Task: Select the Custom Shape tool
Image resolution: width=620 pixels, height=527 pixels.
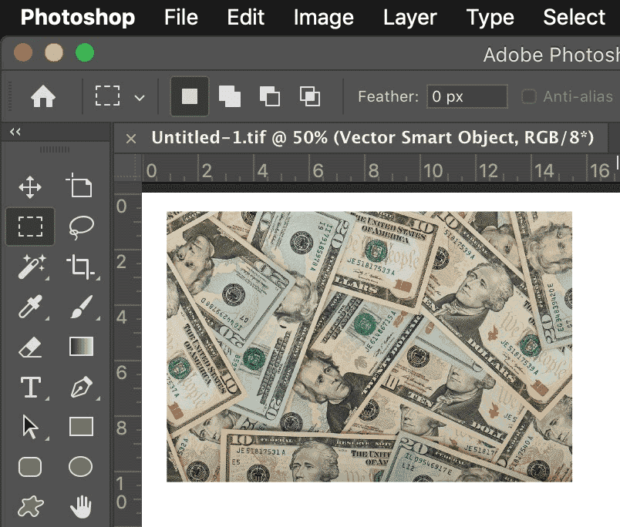Action: 30,506
